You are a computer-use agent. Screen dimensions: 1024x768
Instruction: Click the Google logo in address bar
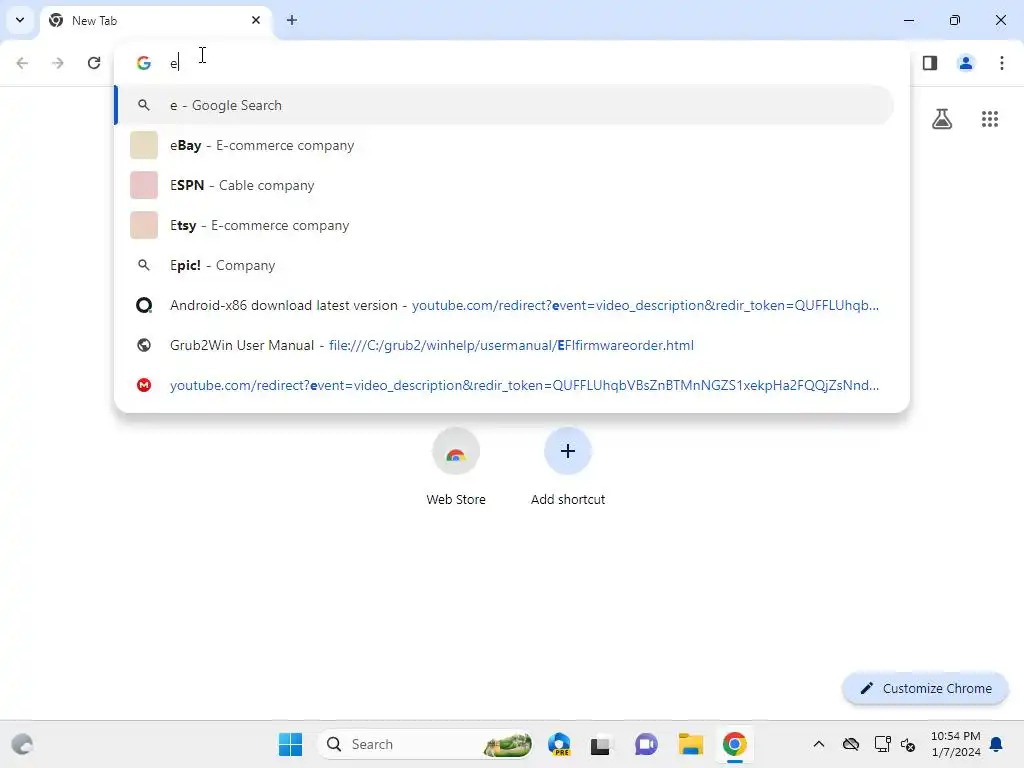[144, 63]
